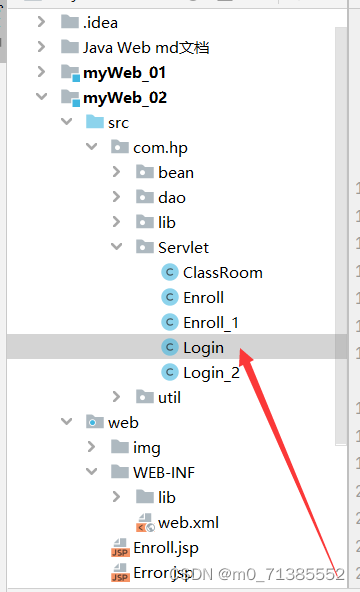
Task: Select the myWeb_01 module name
Action: click(125, 72)
